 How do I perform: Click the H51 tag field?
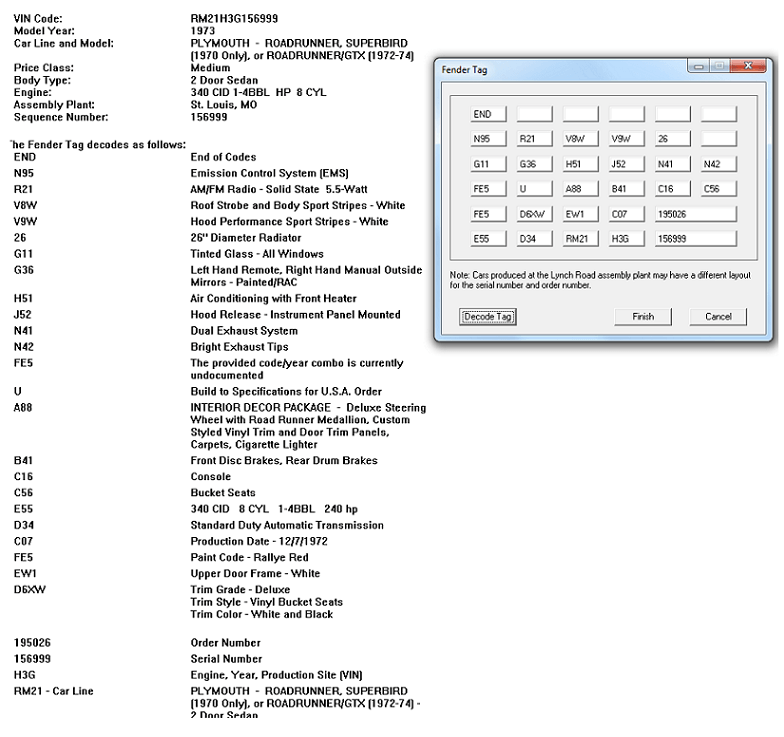[581, 164]
